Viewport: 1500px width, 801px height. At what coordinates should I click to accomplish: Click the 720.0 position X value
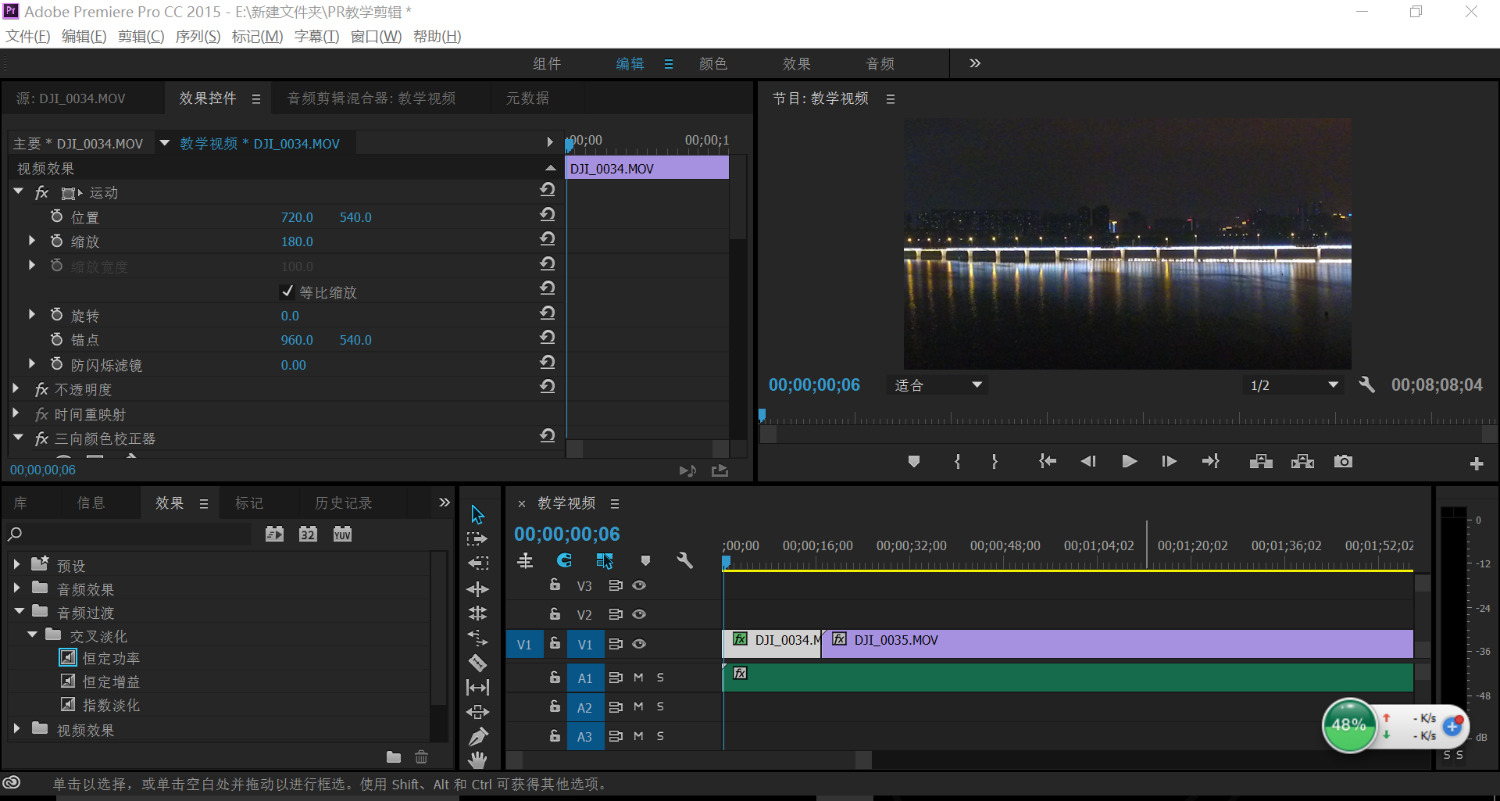click(x=297, y=217)
